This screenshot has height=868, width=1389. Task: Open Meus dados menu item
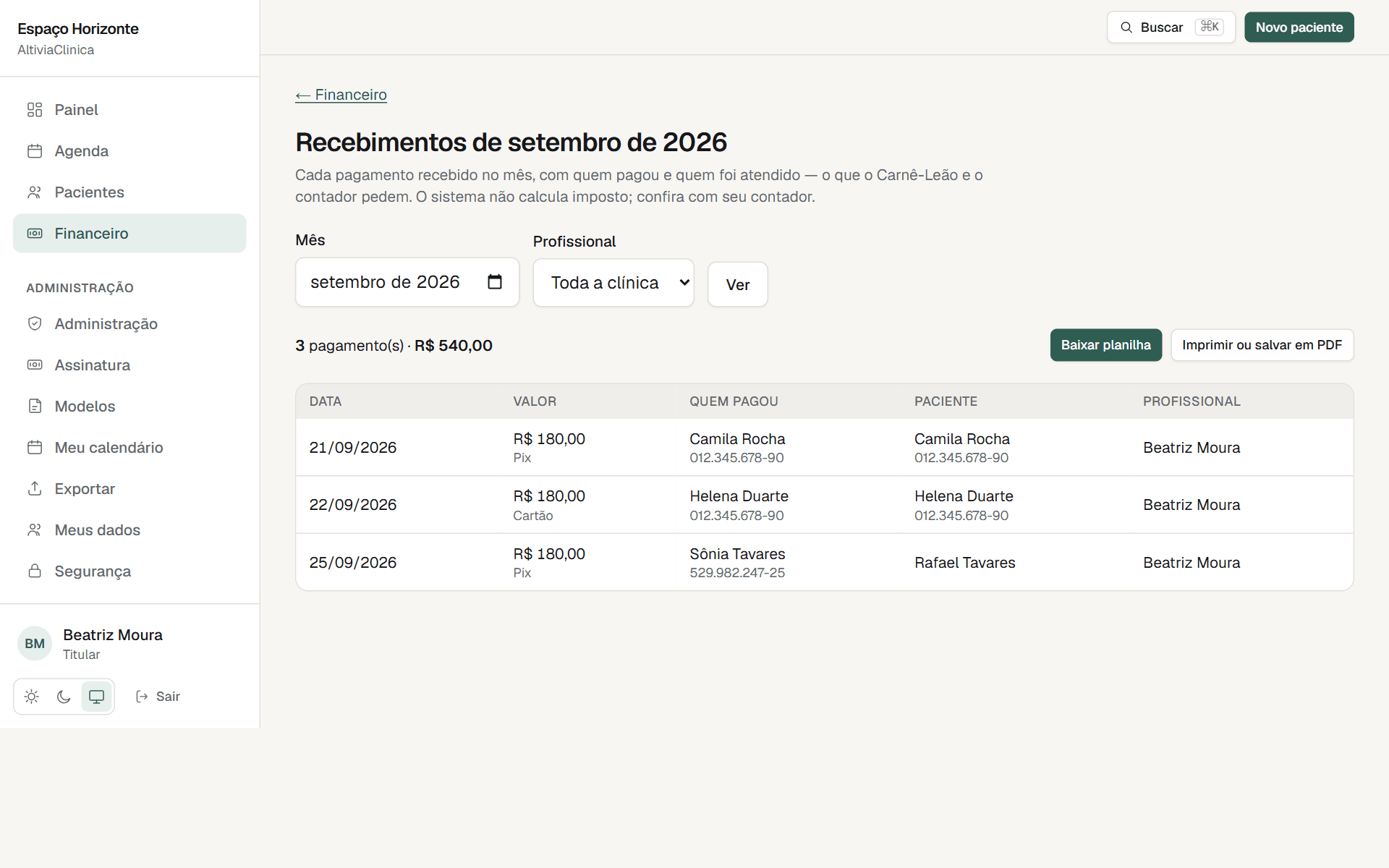tap(129, 530)
